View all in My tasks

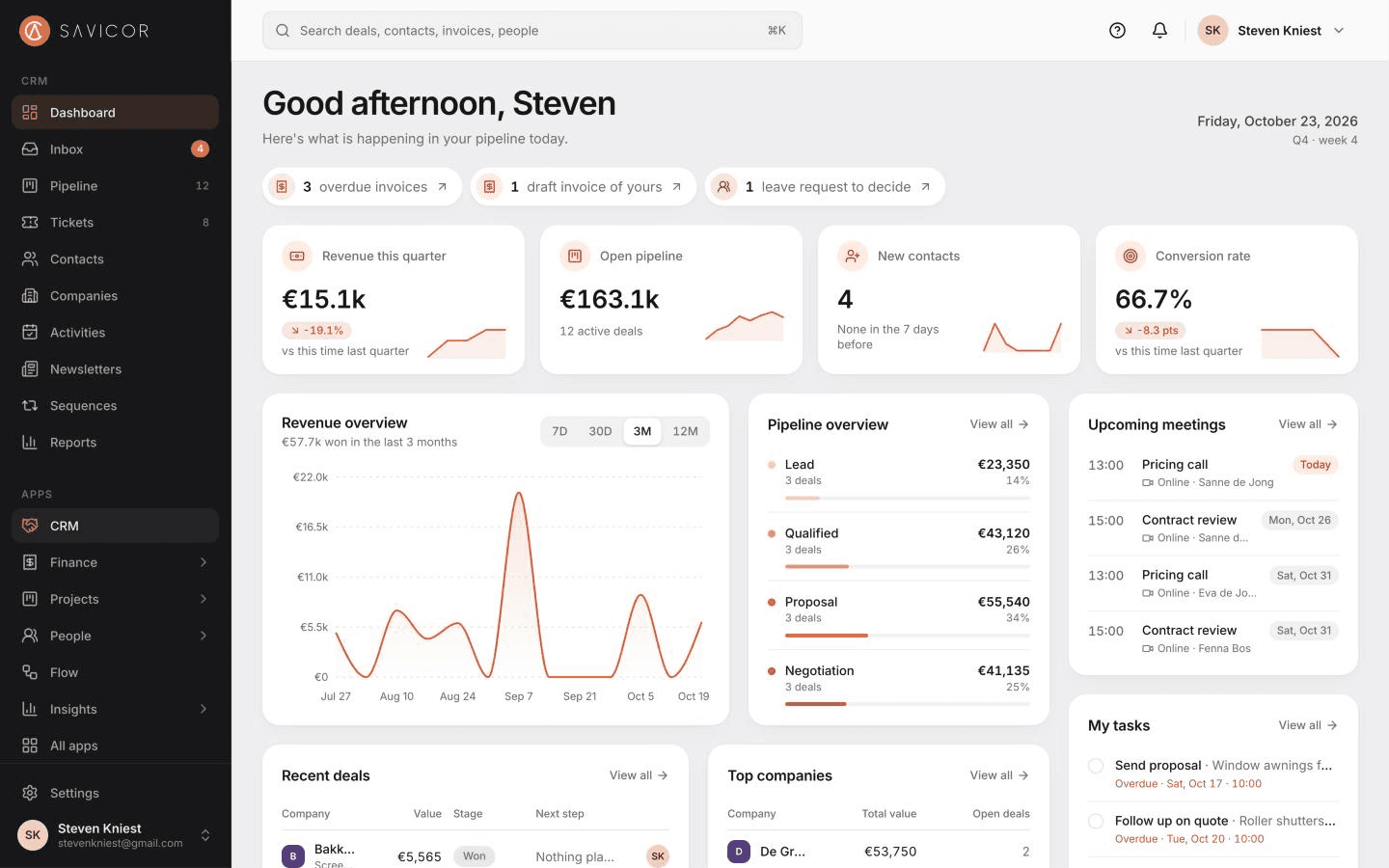[1308, 725]
